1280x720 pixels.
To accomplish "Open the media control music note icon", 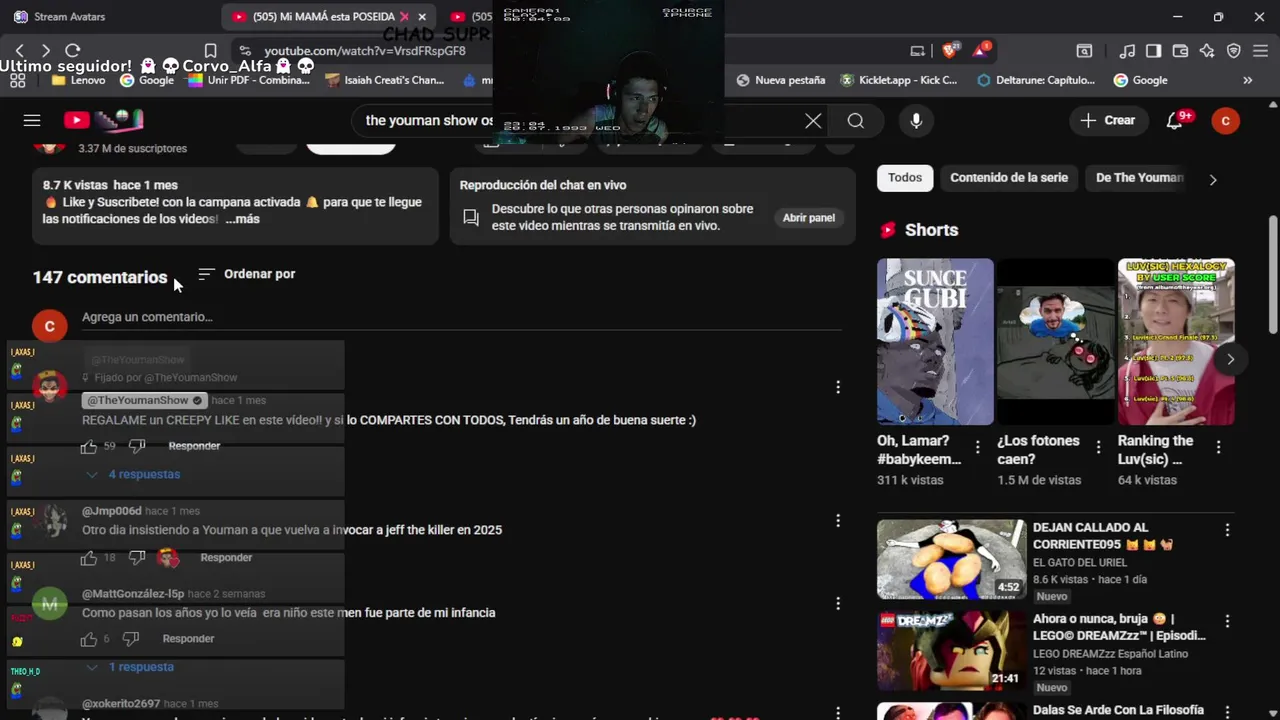I will point(1127,51).
